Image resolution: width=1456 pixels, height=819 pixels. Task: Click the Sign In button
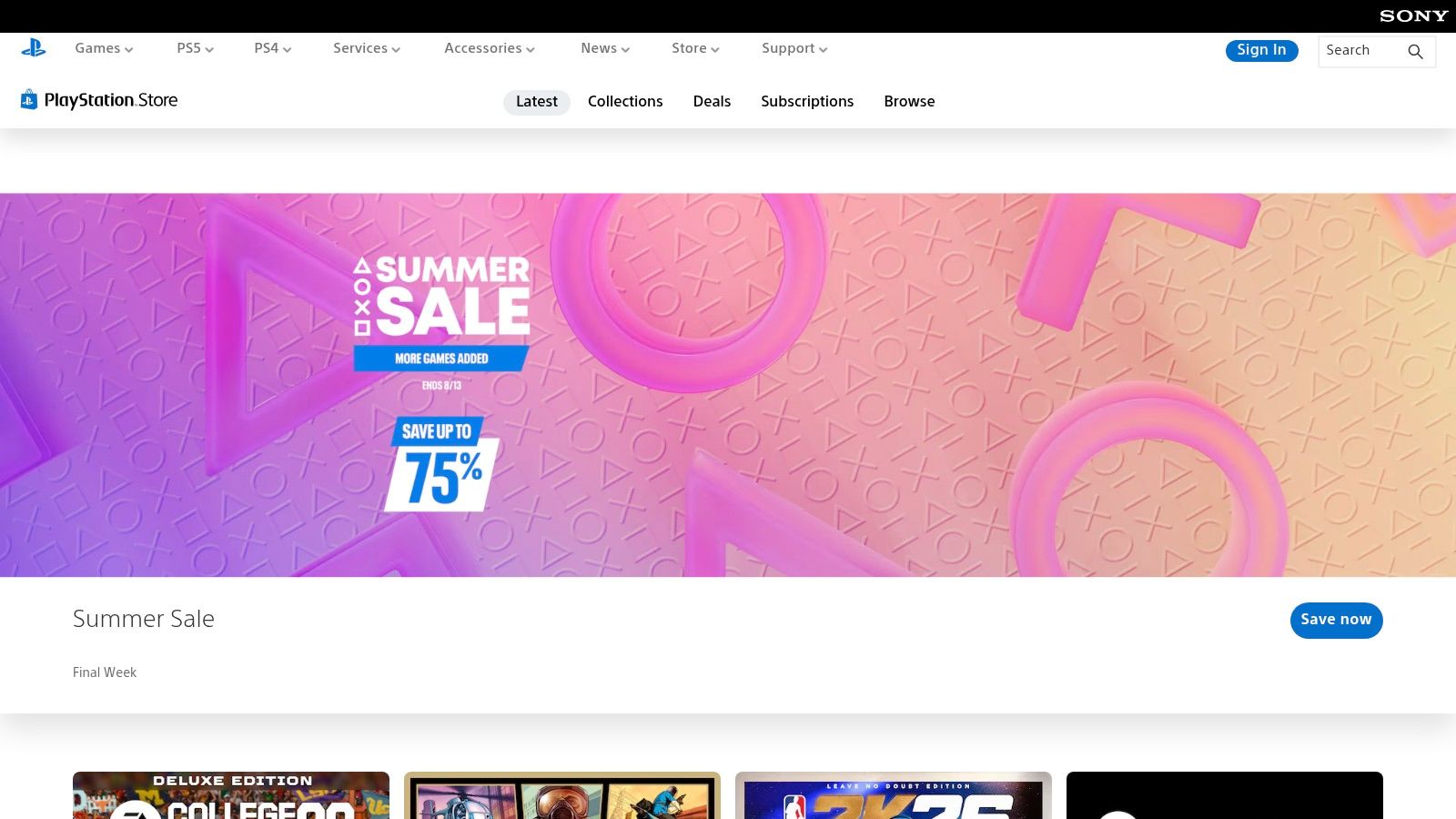click(1261, 50)
